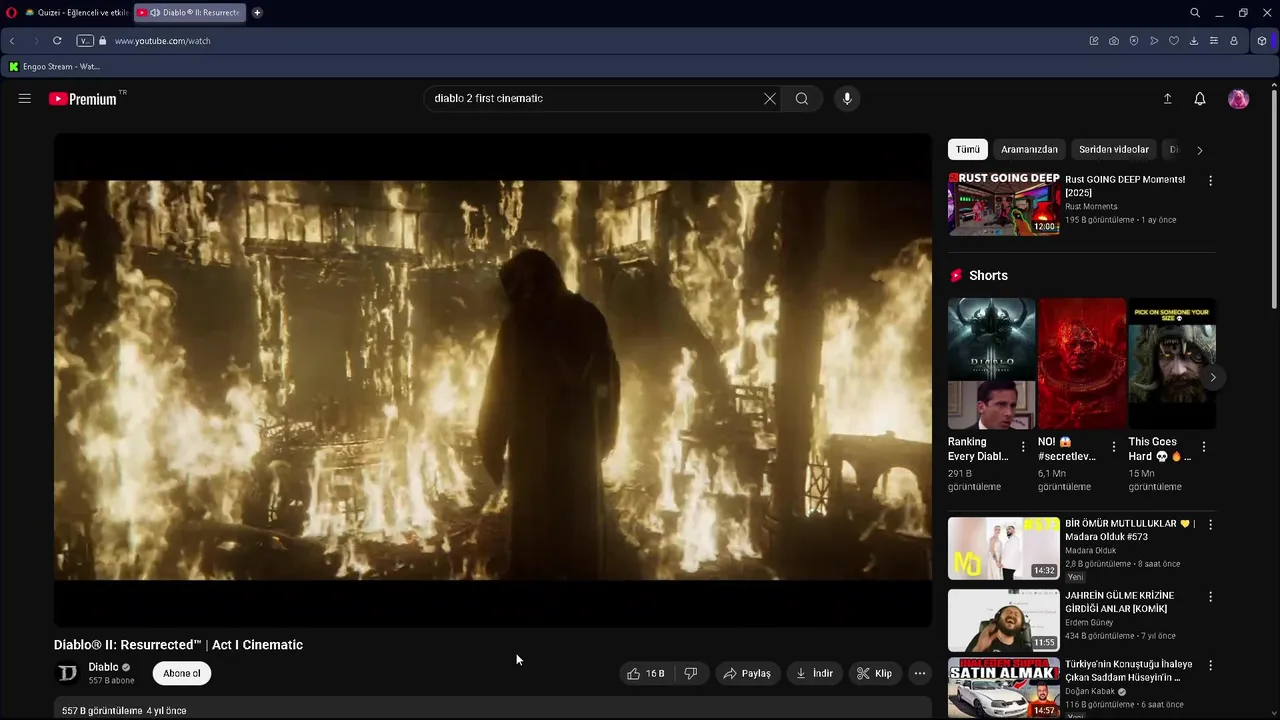Viewport: 1280px width, 720px height.
Task: Switch to the Quizei browser tab
Action: click(x=76, y=13)
